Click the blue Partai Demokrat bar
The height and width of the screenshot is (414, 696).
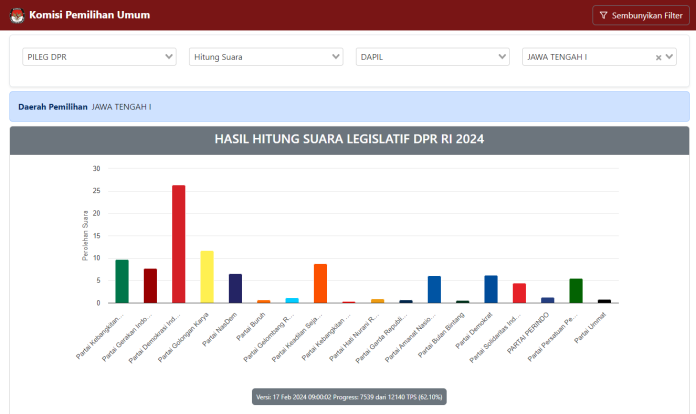[491, 289]
